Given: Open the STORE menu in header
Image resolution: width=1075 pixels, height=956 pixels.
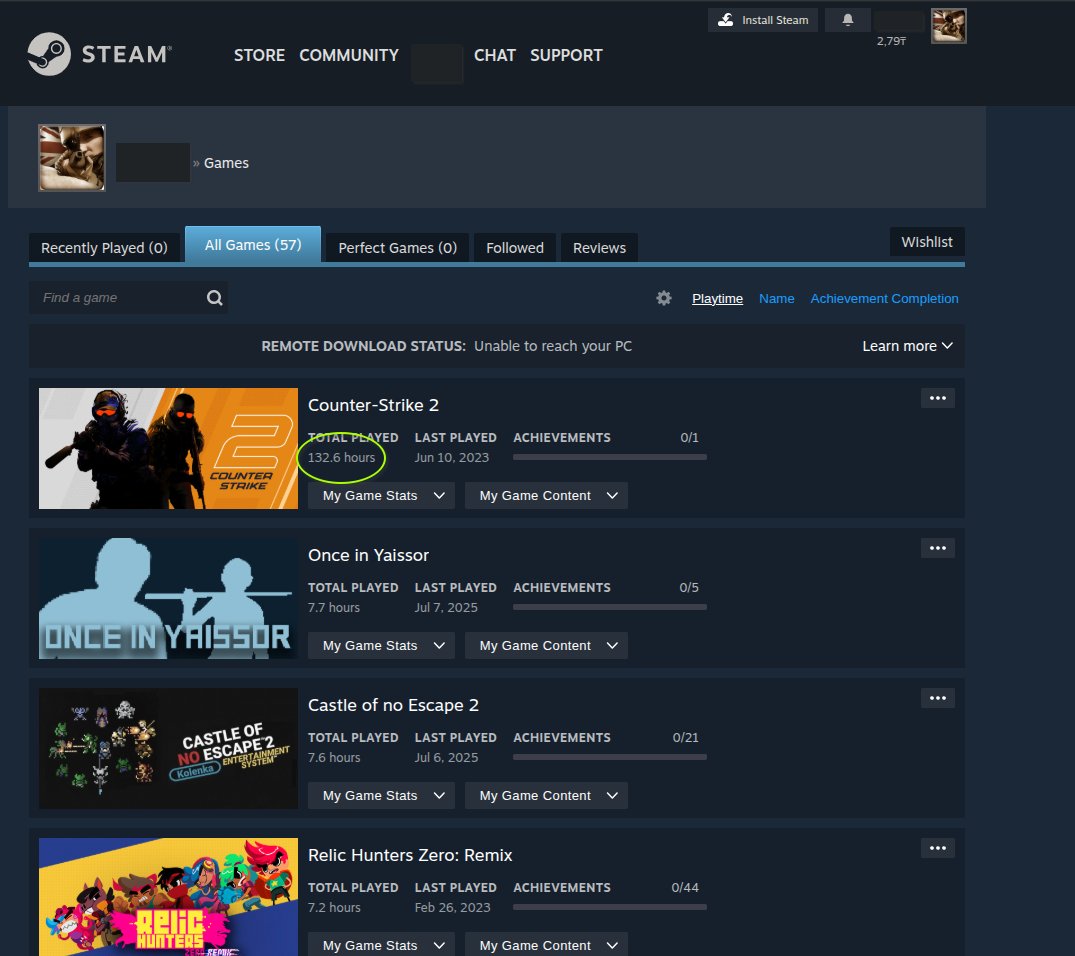Looking at the screenshot, I should 259,55.
